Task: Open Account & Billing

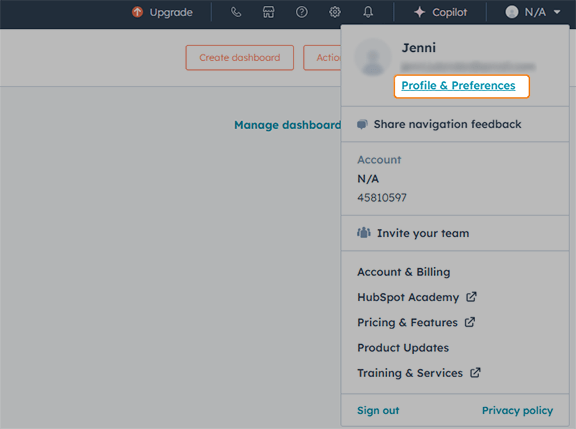Action: pyautogui.click(x=404, y=272)
